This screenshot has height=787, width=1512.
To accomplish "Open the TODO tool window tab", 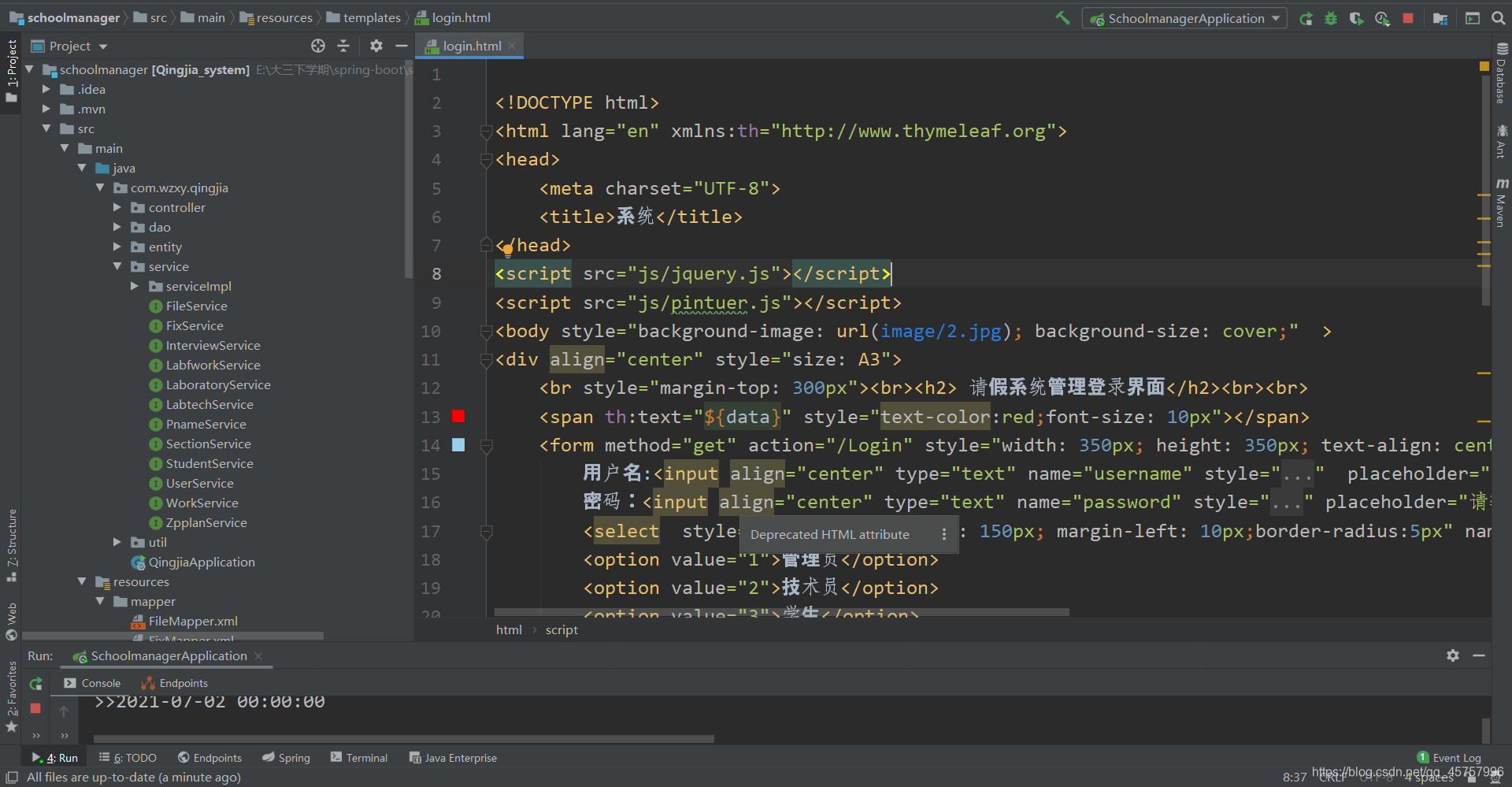I will 128,758.
